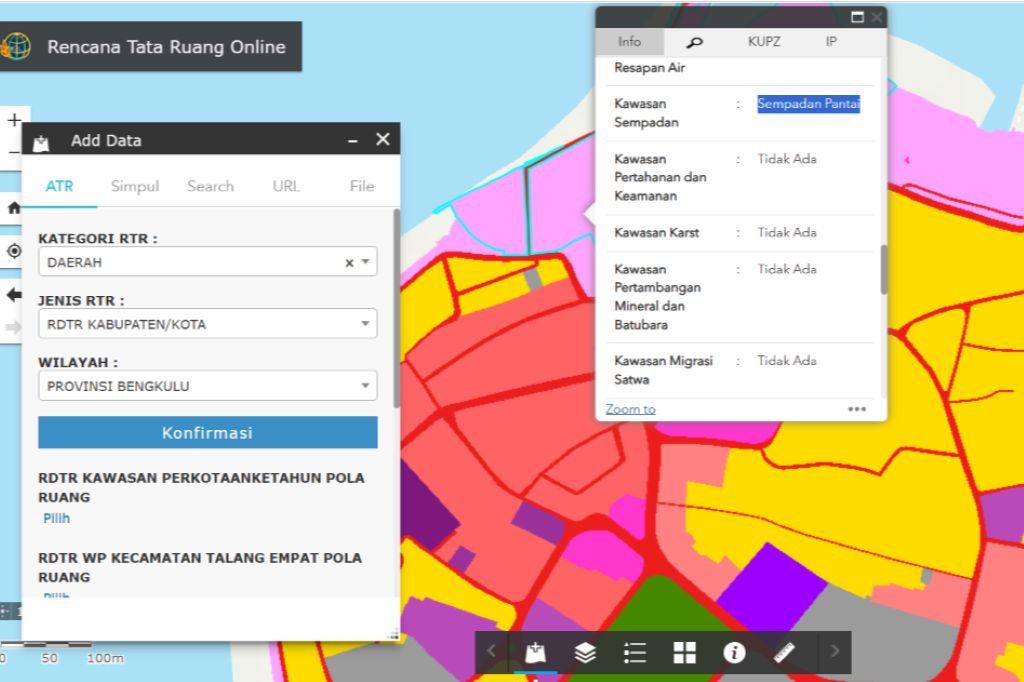Image resolution: width=1024 pixels, height=682 pixels.
Task: Switch to the Simpul tab
Action: (x=135, y=186)
